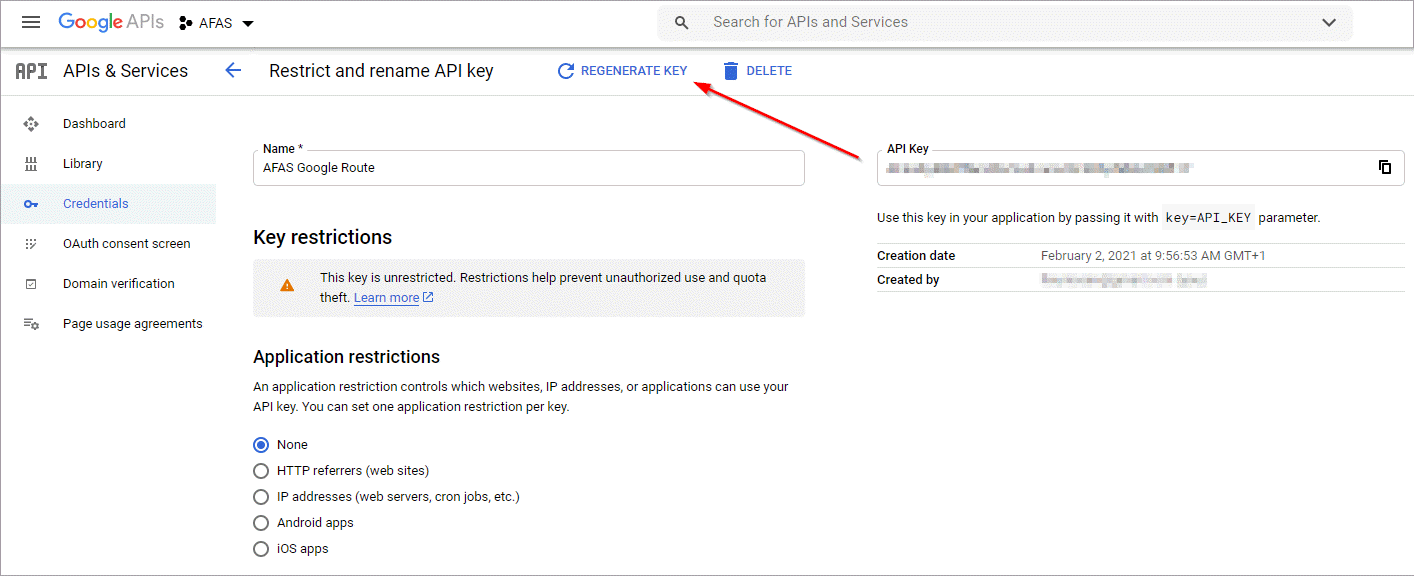Click the API logo icon beside APIs & Services
Screen dimensions: 1414x576
31,71
